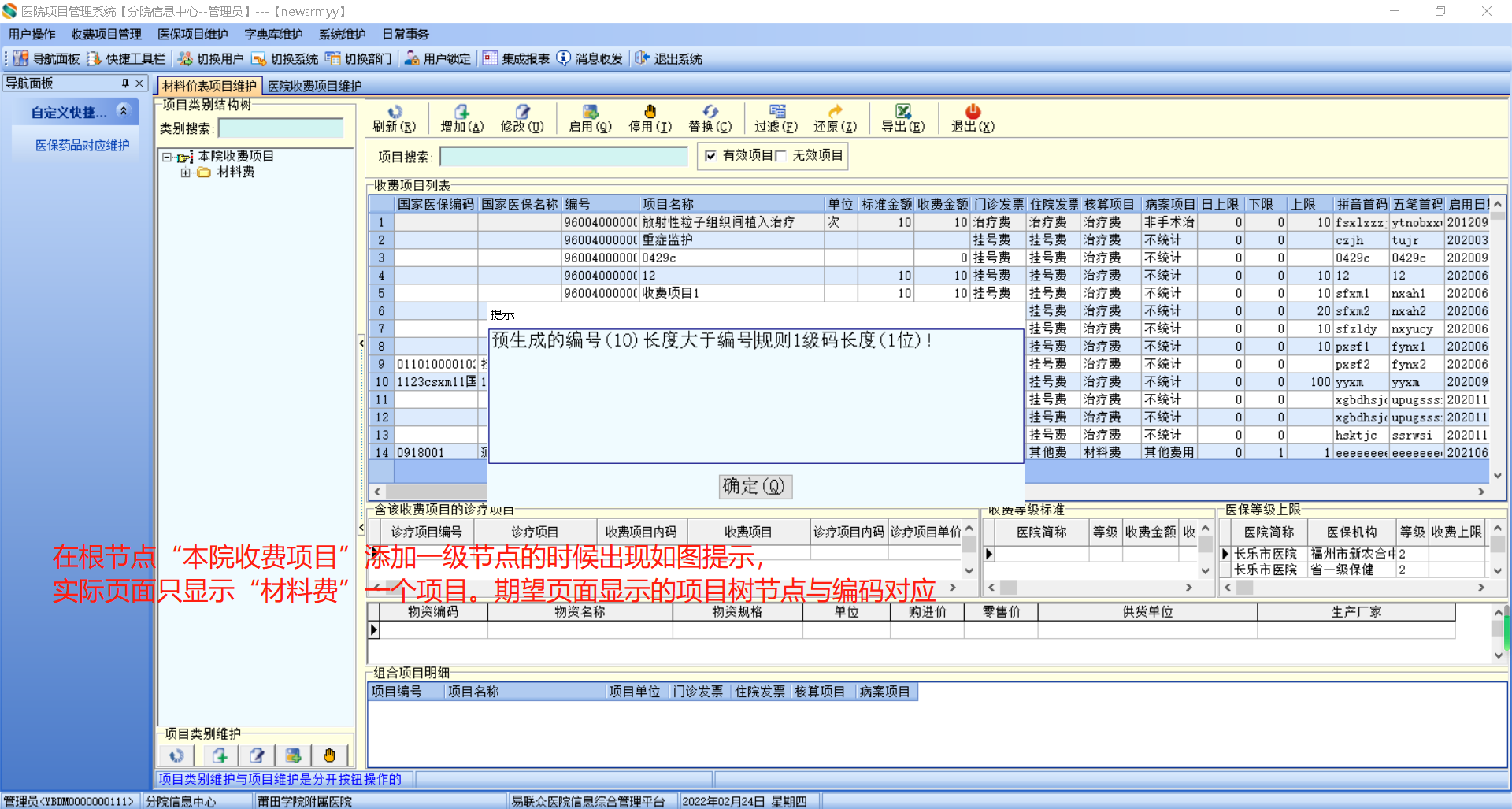Image resolution: width=1512 pixels, height=809 pixels.
Task: Click disable hand icon under 项目类别维护
Action: [x=329, y=755]
